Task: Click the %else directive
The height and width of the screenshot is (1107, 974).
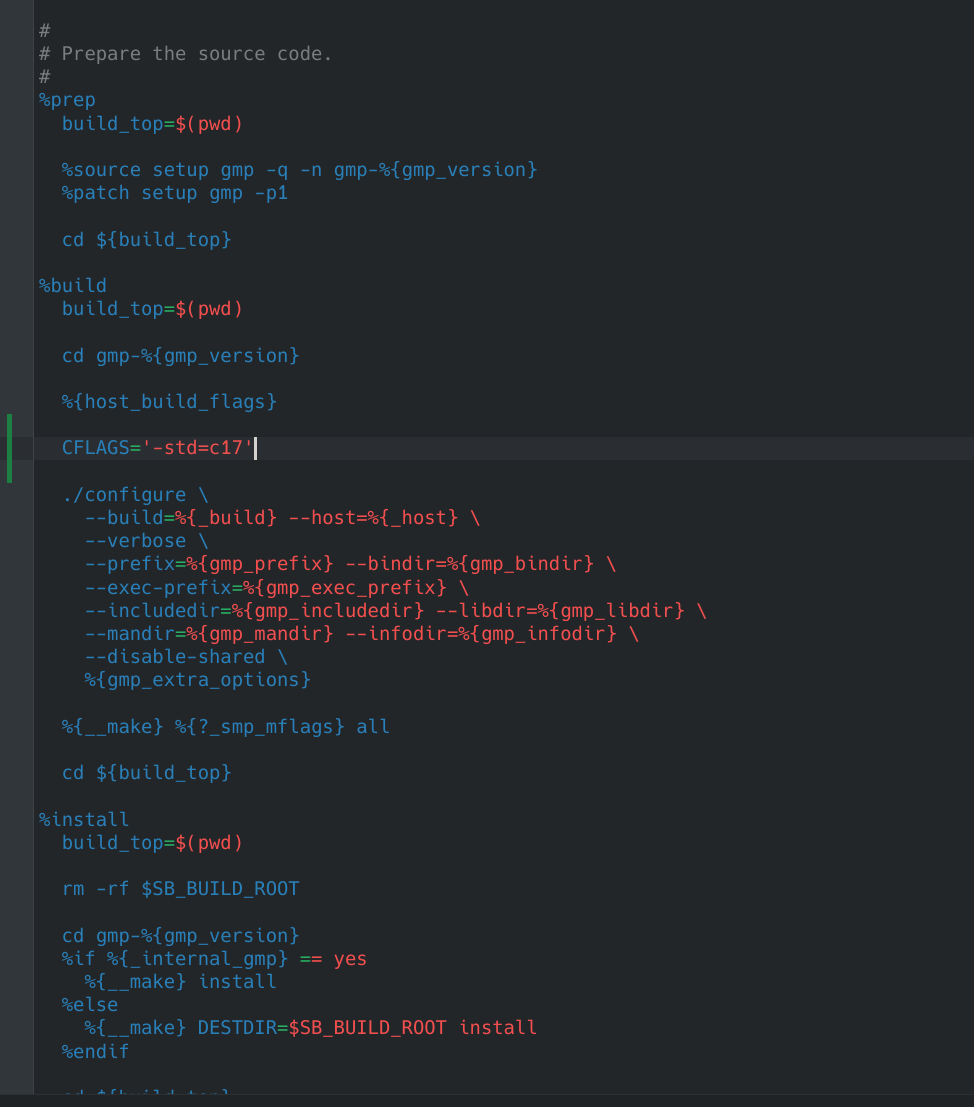Action: pyautogui.click(x=90, y=1005)
